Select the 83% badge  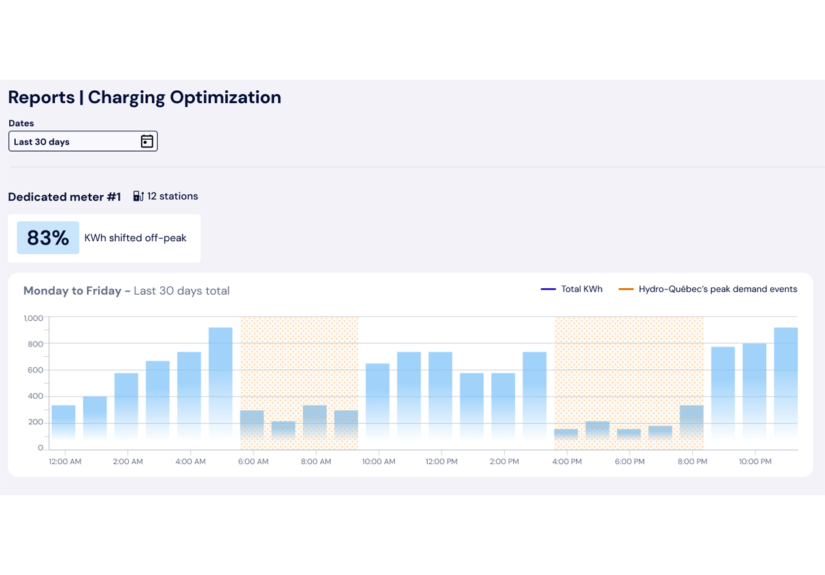click(48, 238)
